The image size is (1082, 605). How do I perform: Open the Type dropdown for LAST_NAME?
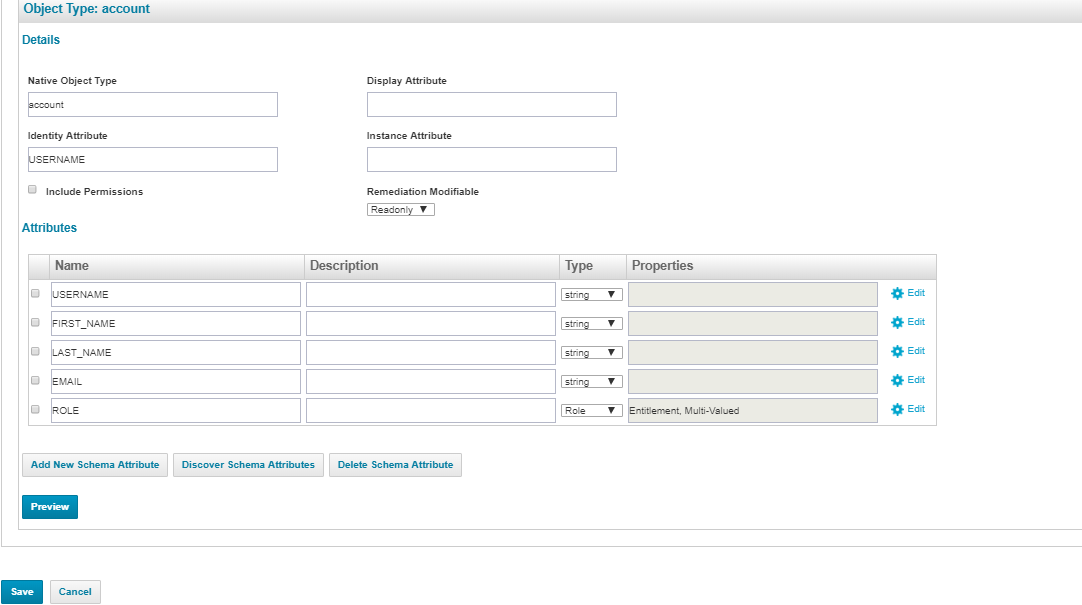[x=591, y=351]
